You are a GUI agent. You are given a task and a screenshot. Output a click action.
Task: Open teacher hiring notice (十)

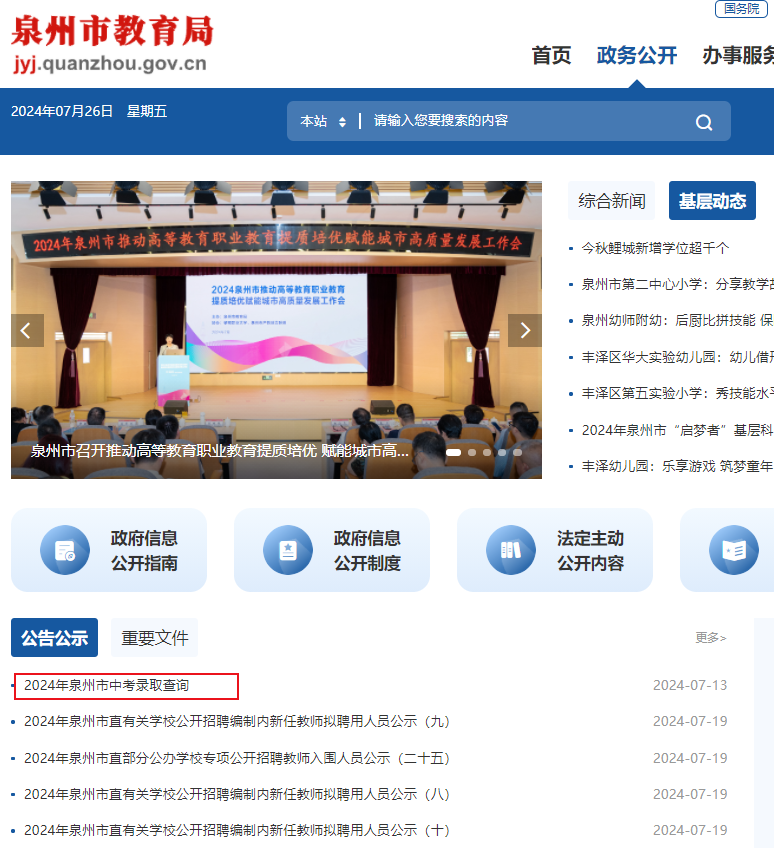(x=237, y=830)
